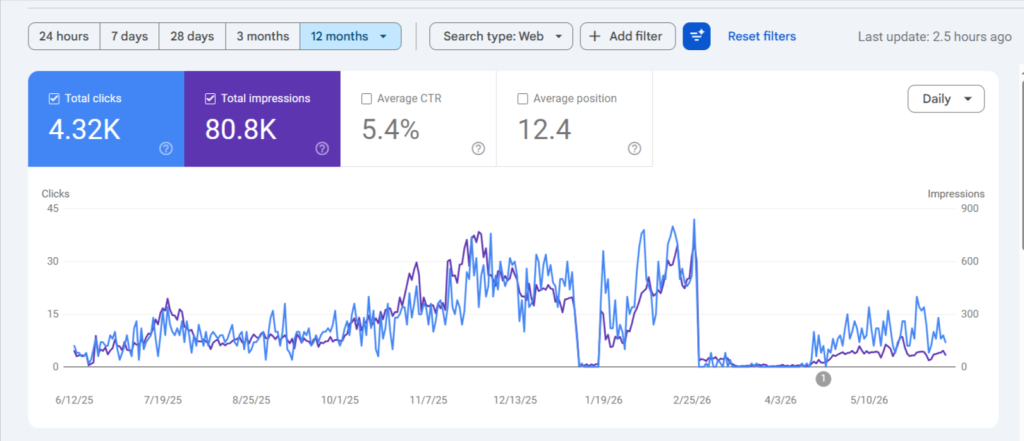Click the annotation marker numbered 1 on chart
Image resolution: width=1024 pixels, height=441 pixels.
tap(824, 378)
